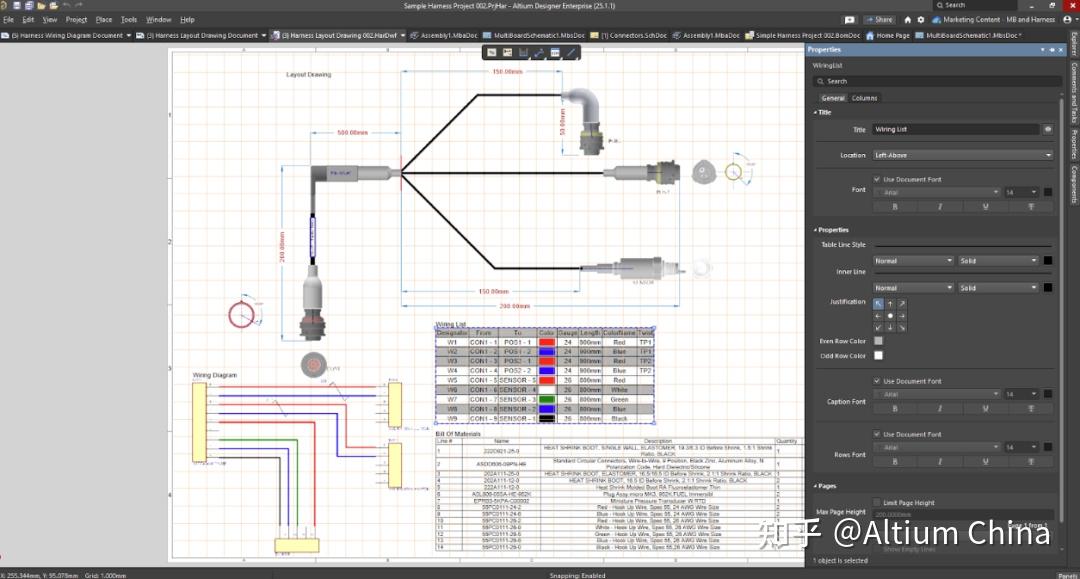
Task: Click the first icon in the floating toolbar
Action: tap(492, 52)
